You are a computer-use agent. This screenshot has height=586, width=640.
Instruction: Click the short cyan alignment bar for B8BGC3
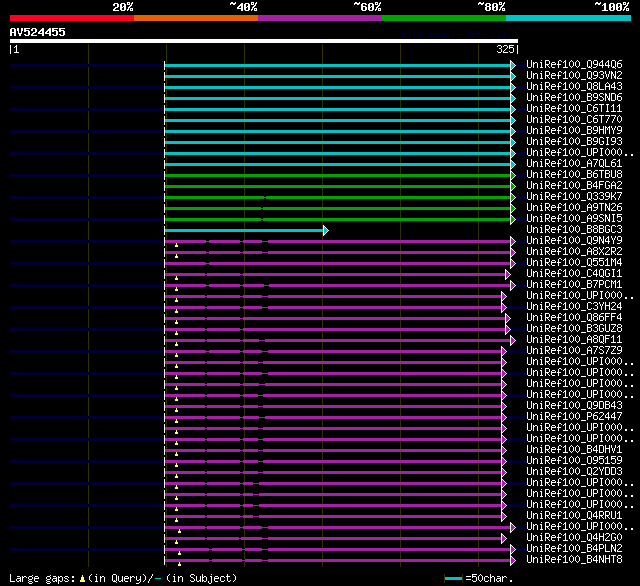coord(244,231)
